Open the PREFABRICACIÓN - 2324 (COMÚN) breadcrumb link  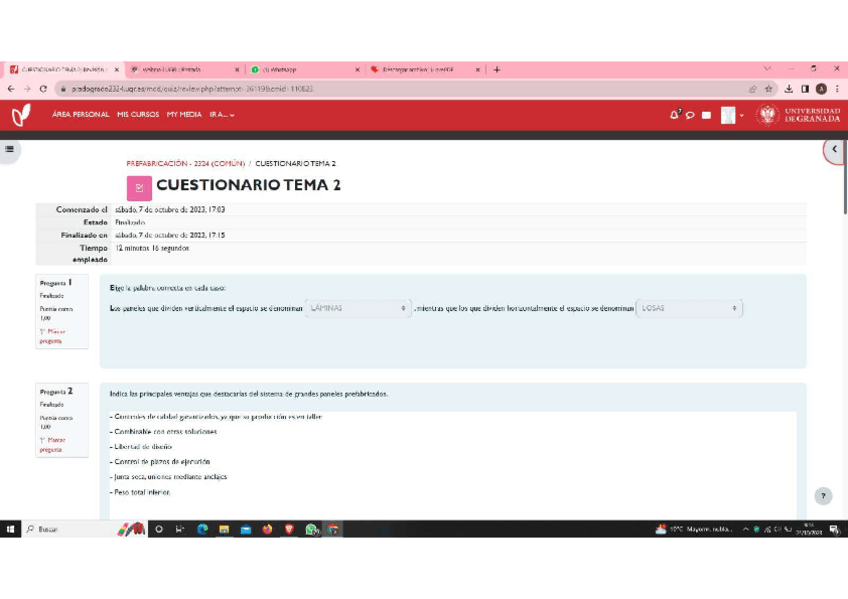point(186,163)
